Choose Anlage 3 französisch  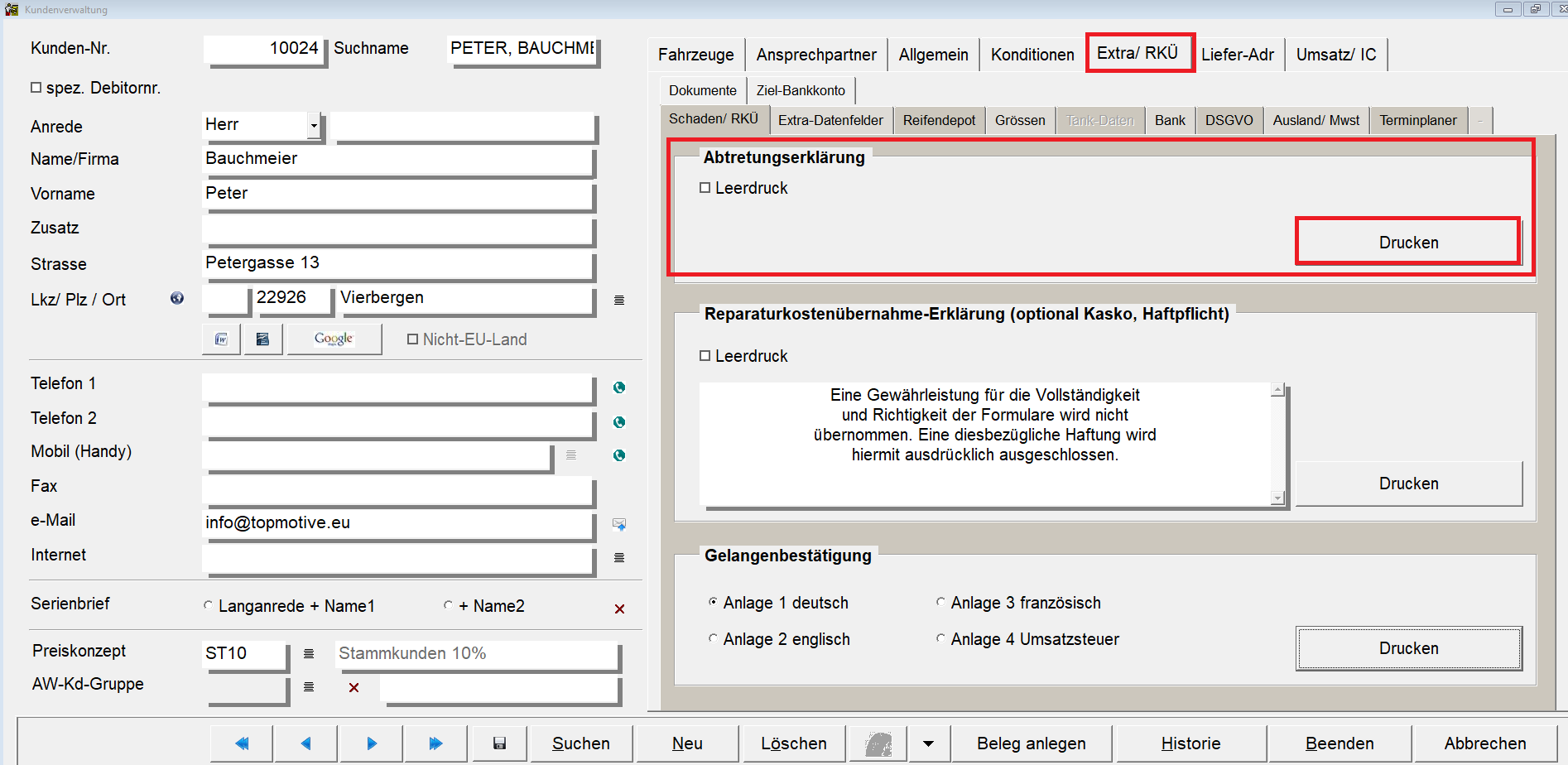coord(940,602)
